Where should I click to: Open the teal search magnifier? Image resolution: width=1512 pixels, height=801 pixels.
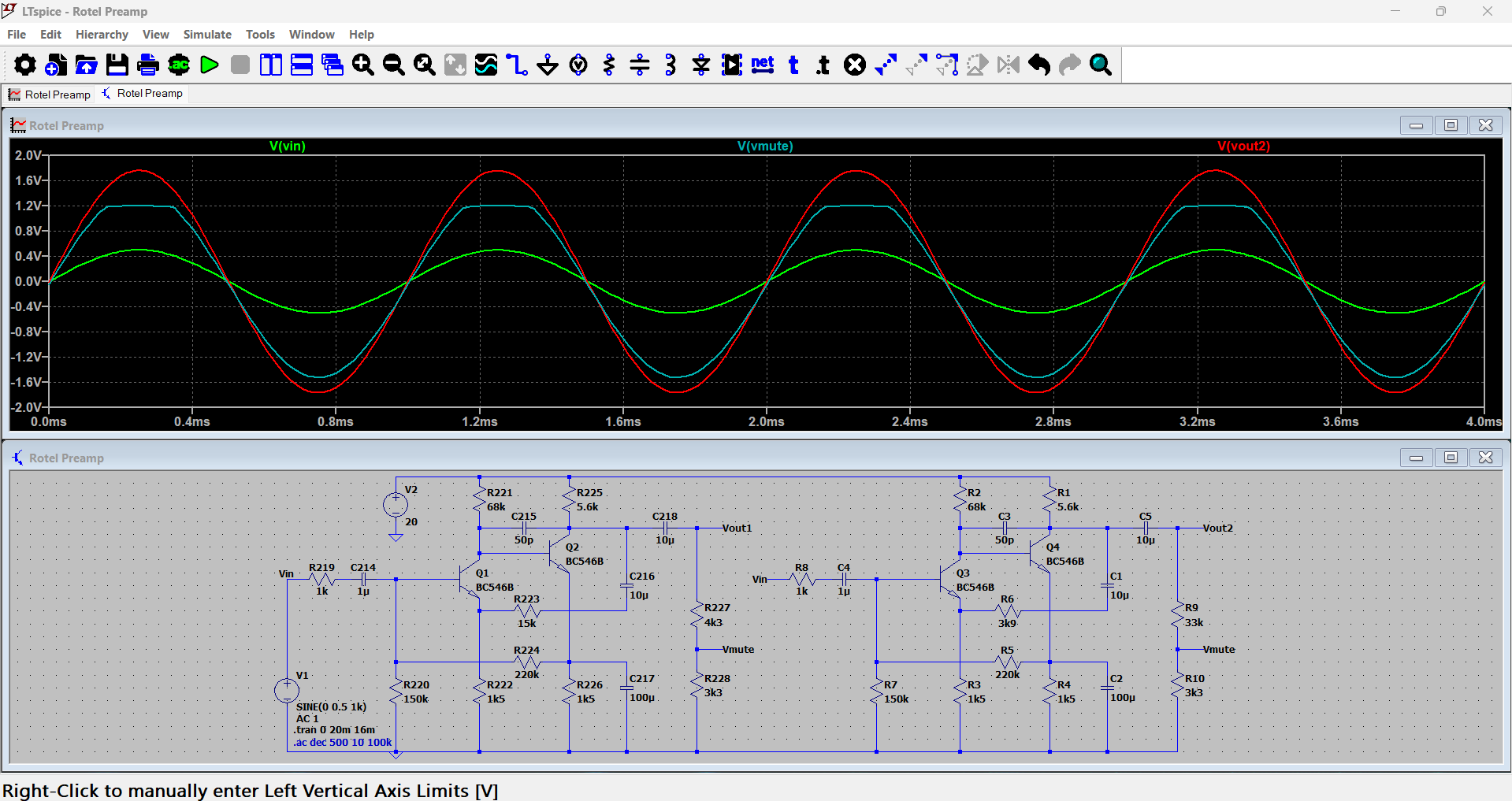pyautogui.click(x=1101, y=65)
